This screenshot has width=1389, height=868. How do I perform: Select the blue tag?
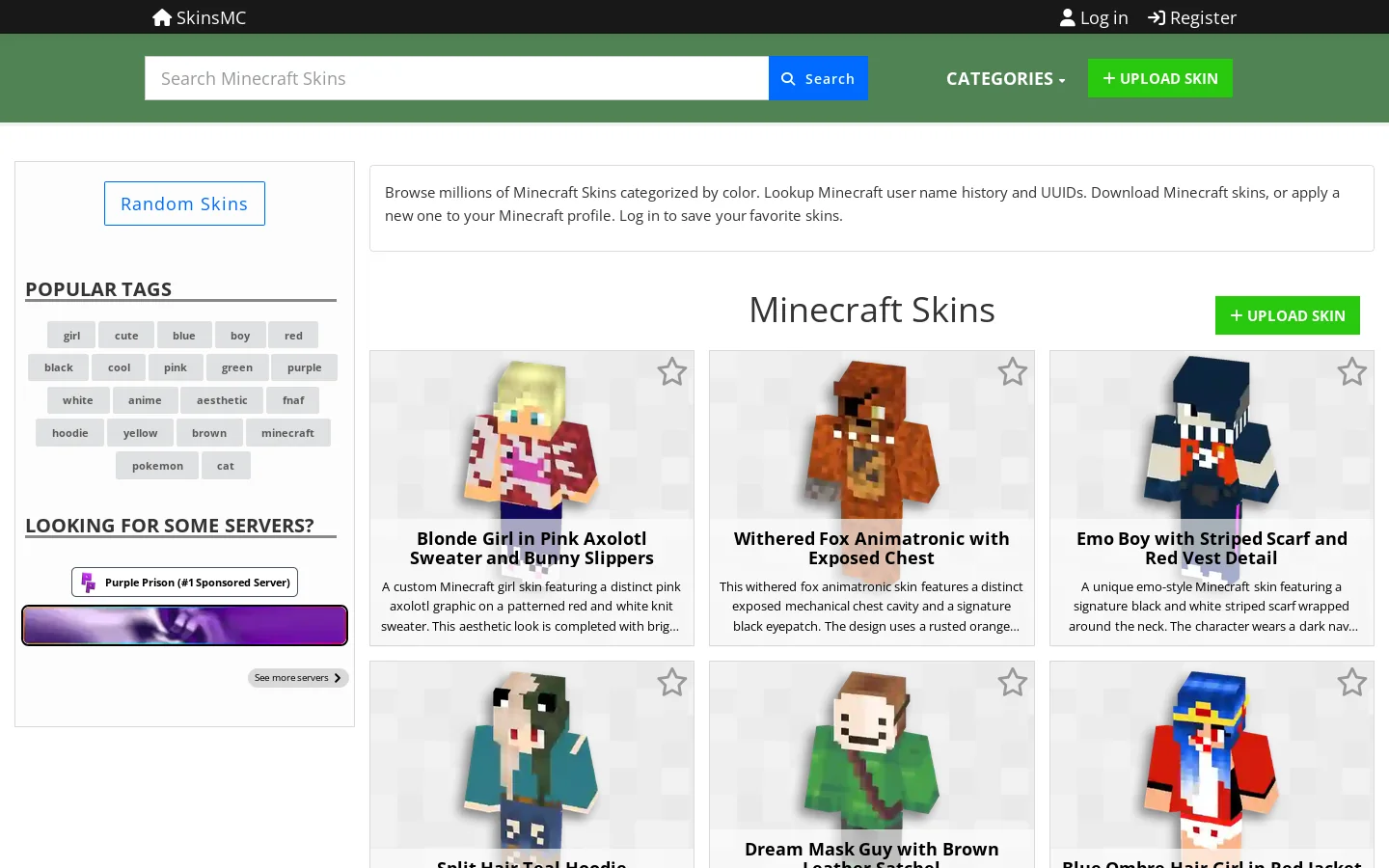pyautogui.click(x=184, y=335)
